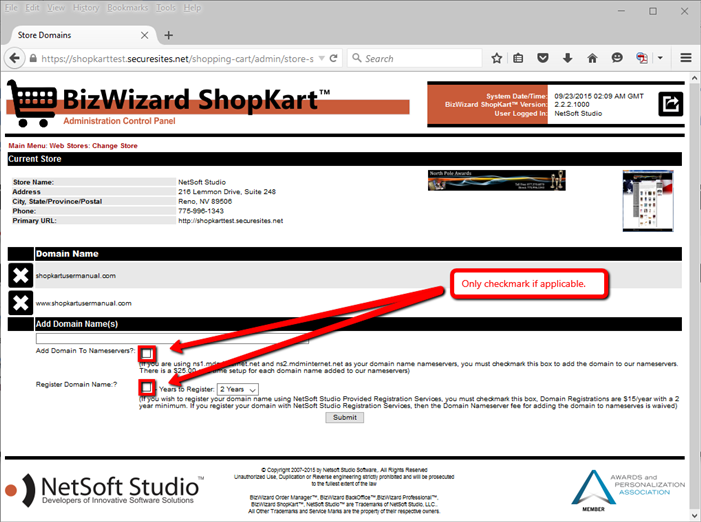701x522 pixels.
Task: Follow the Main Menu breadcrumb link
Action: [27, 146]
